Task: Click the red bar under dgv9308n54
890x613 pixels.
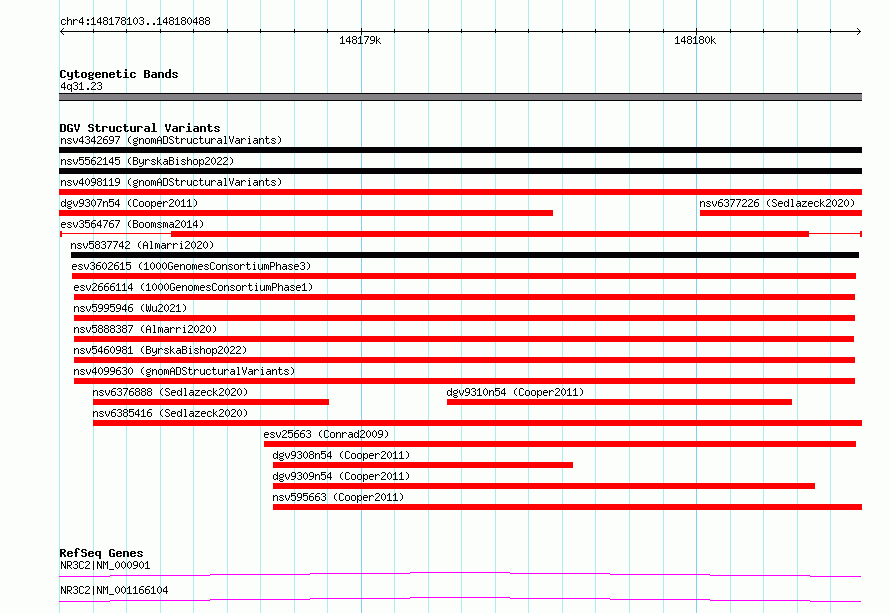Action: coord(423,465)
